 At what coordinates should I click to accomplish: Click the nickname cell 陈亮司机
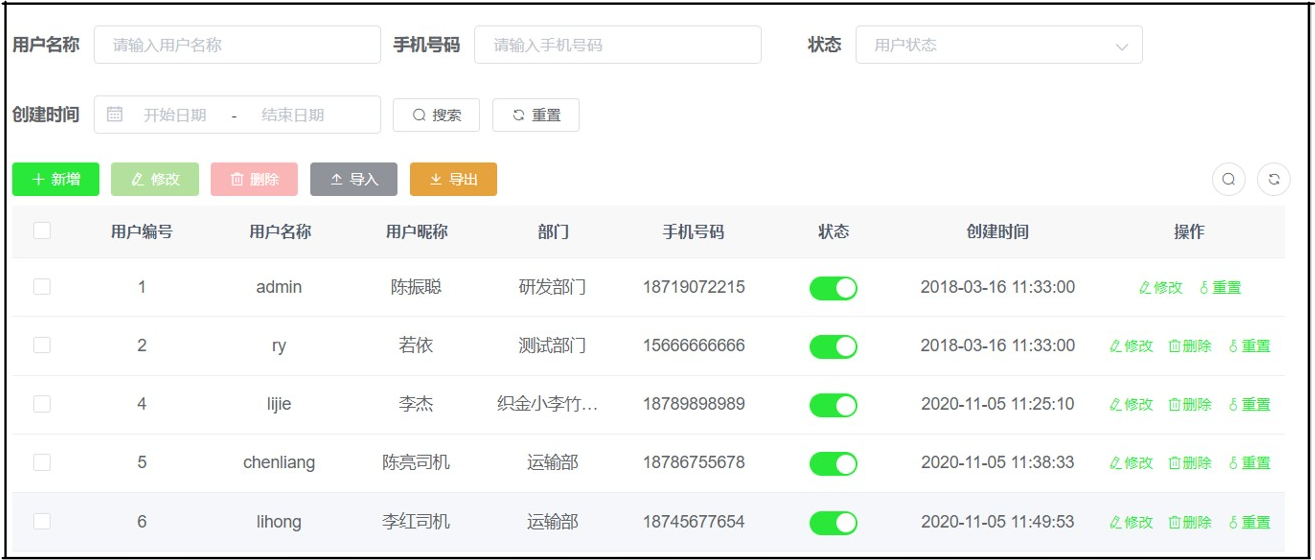point(416,462)
